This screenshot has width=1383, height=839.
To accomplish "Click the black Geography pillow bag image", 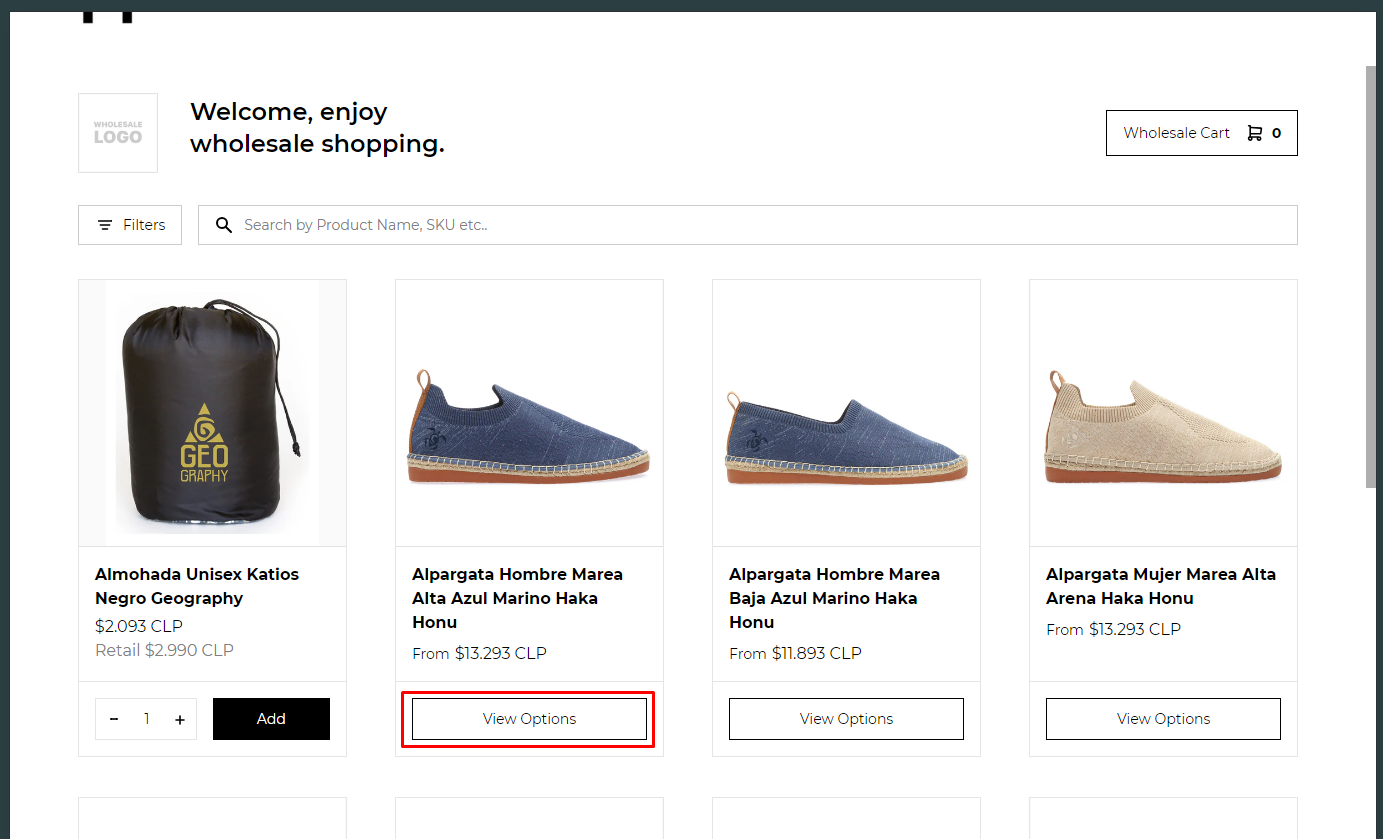I will click(x=212, y=413).
